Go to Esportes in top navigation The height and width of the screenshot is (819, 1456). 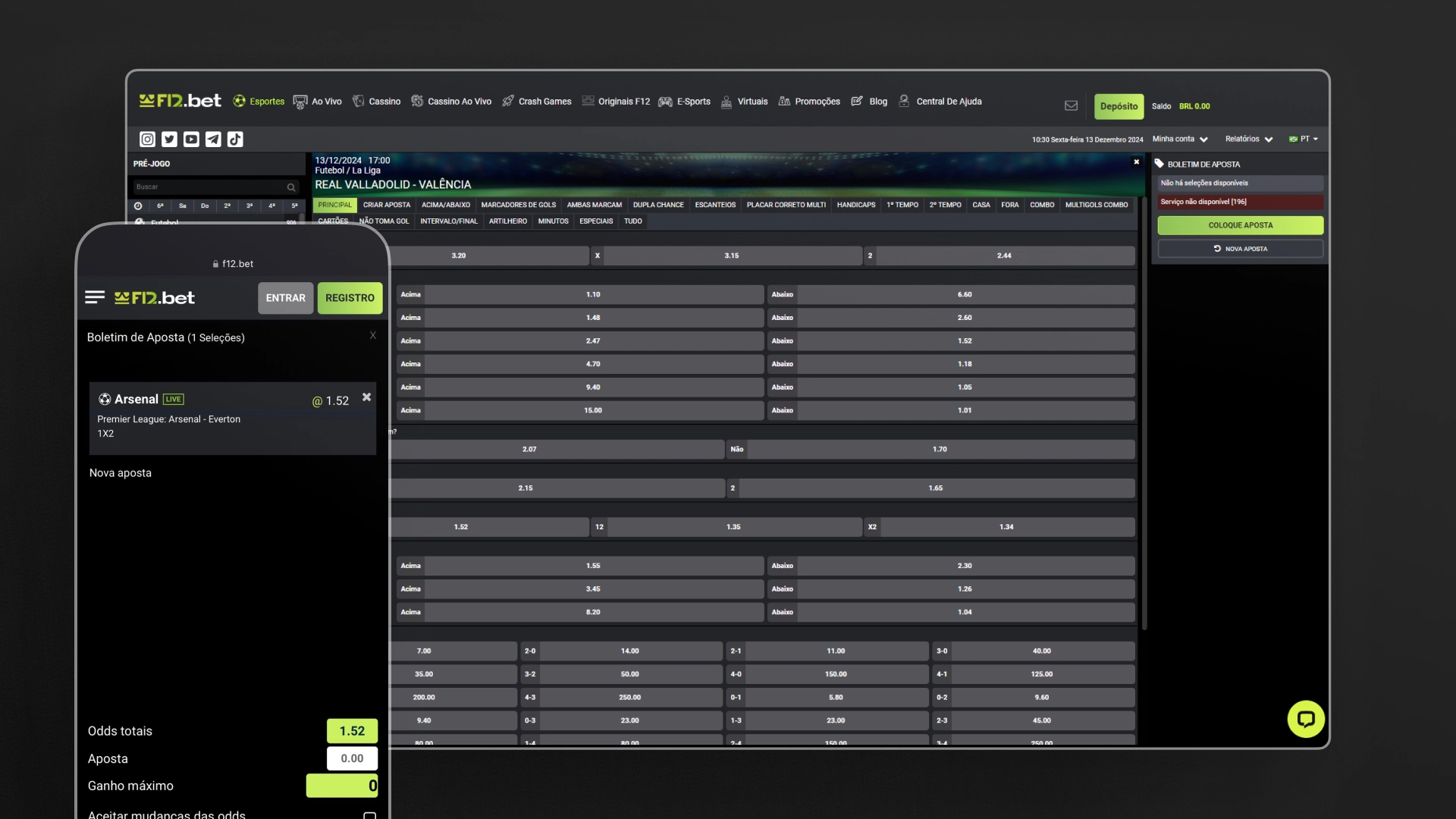tap(259, 102)
